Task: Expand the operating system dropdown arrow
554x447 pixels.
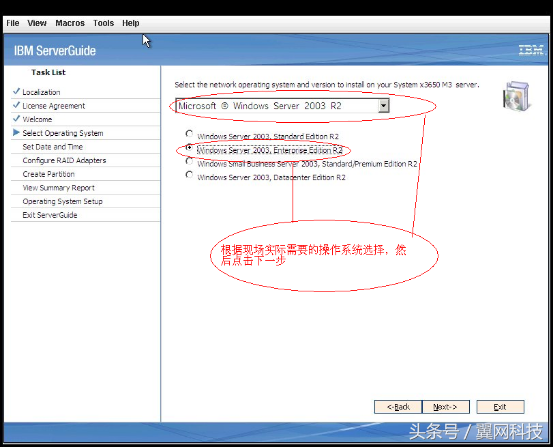Action: coord(383,106)
